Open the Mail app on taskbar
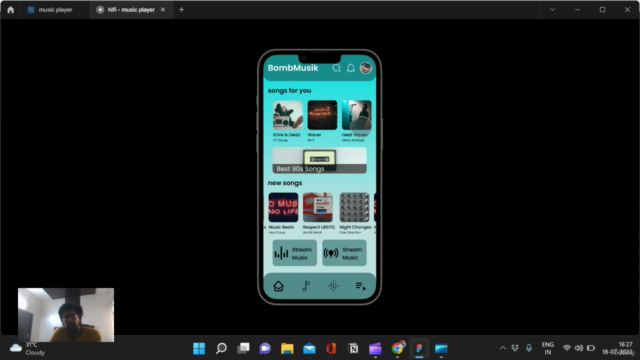The image size is (640, 360). (x=309, y=348)
